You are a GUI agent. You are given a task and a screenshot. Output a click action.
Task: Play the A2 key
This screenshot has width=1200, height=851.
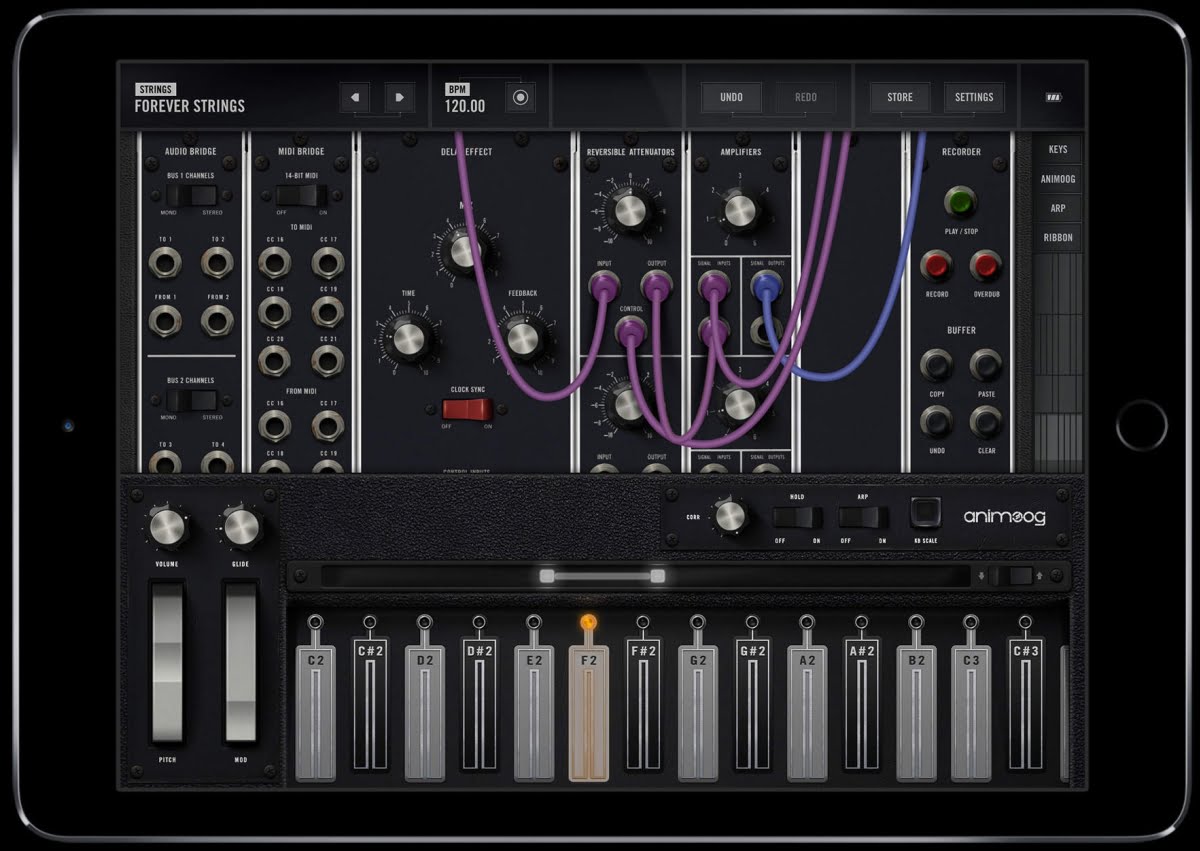(x=807, y=712)
